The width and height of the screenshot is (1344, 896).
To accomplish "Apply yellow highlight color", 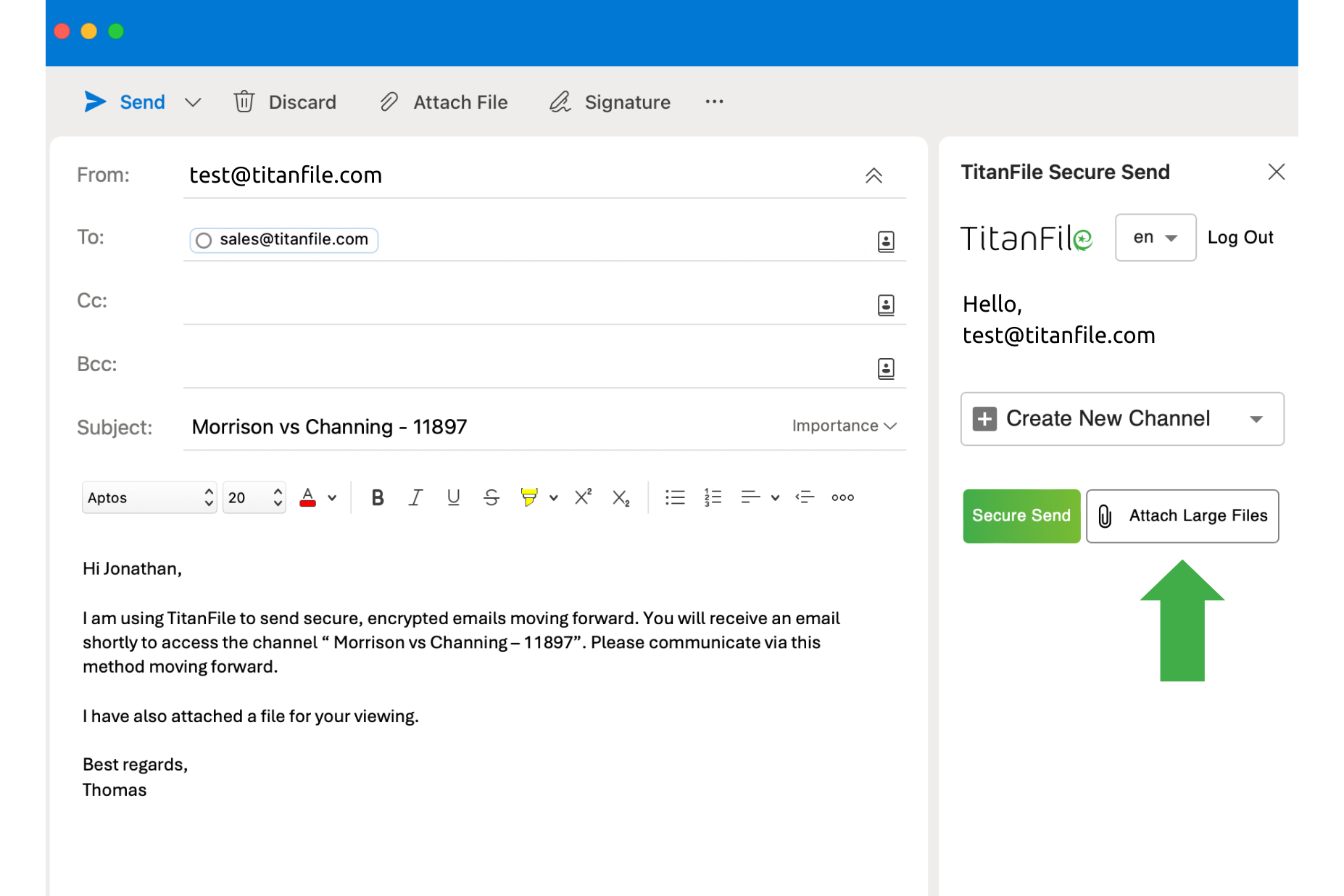I will coord(529,498).
